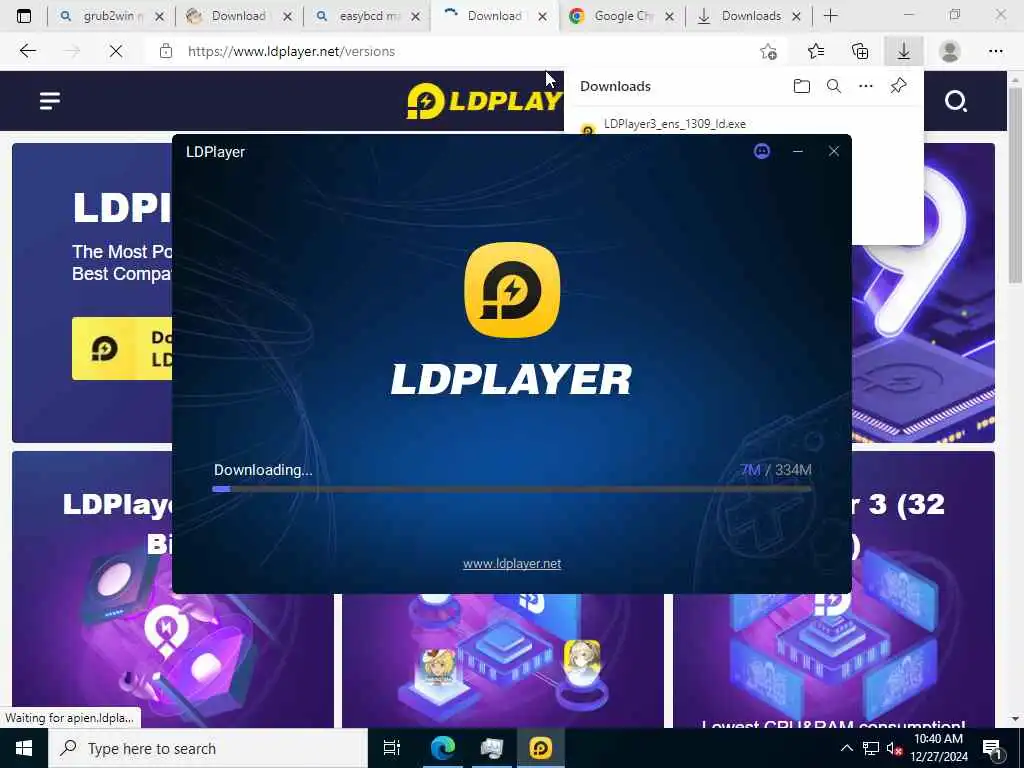Open the Collections panel
The height and width of the screenshot is (768, 1024).
[x=860, y=51]
